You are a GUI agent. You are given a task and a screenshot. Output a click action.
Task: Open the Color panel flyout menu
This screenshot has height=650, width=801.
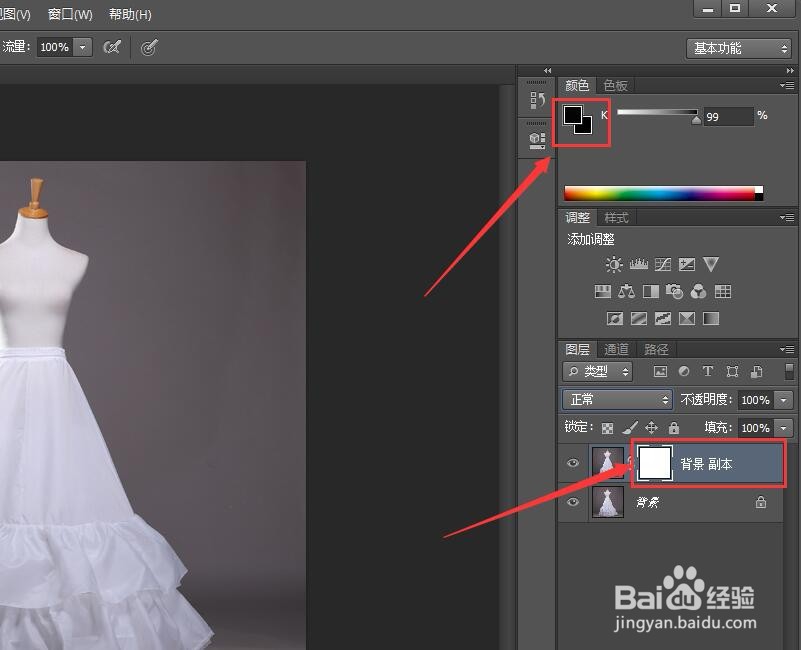(787, 85)
